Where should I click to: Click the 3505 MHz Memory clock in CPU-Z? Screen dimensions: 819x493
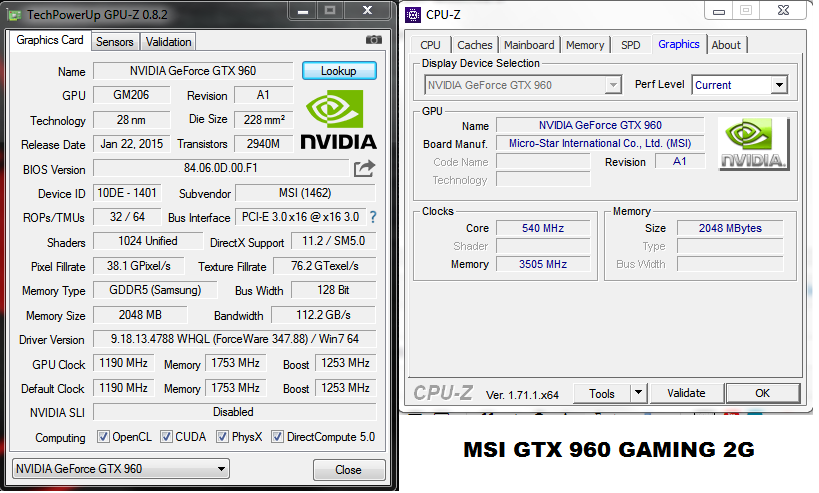pyautogui.click(x=543, y=264)
